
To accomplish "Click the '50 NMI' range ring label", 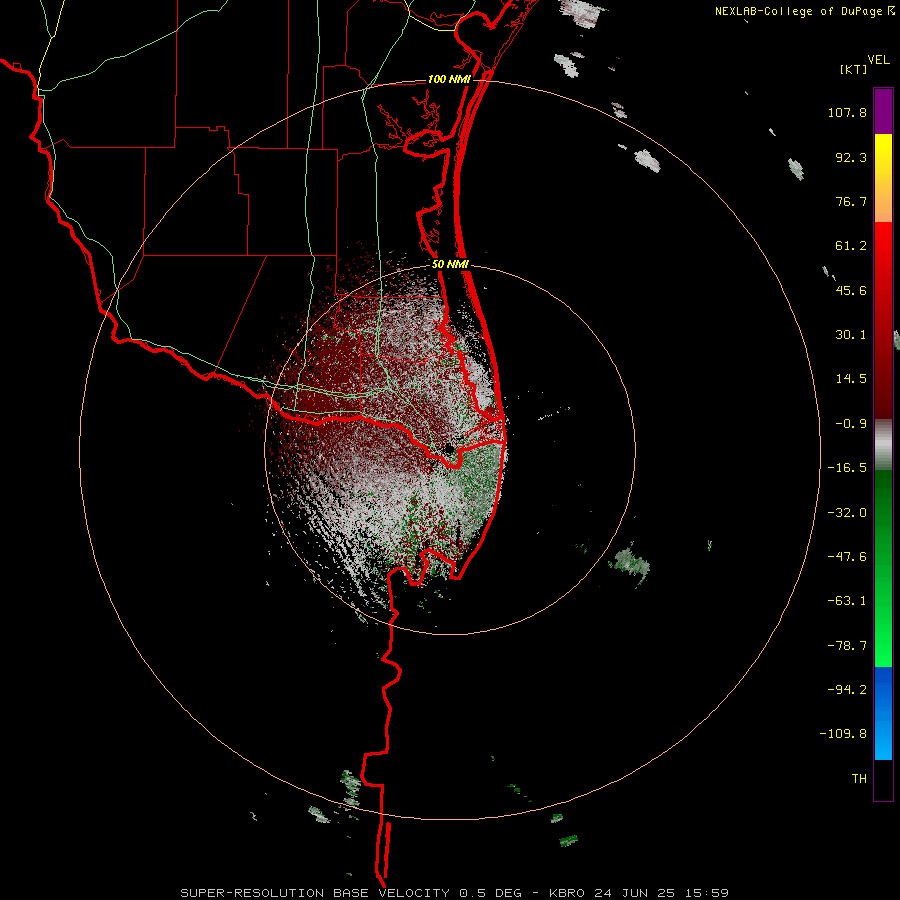I will 451,265.
